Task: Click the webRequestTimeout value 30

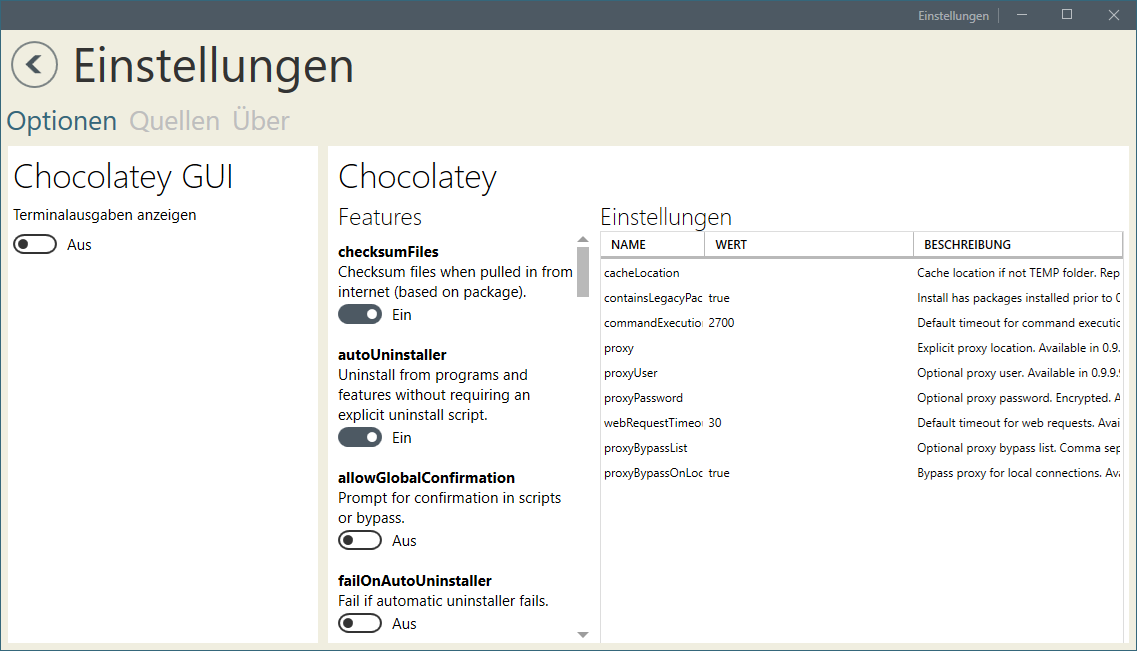Action: point(715,423)
